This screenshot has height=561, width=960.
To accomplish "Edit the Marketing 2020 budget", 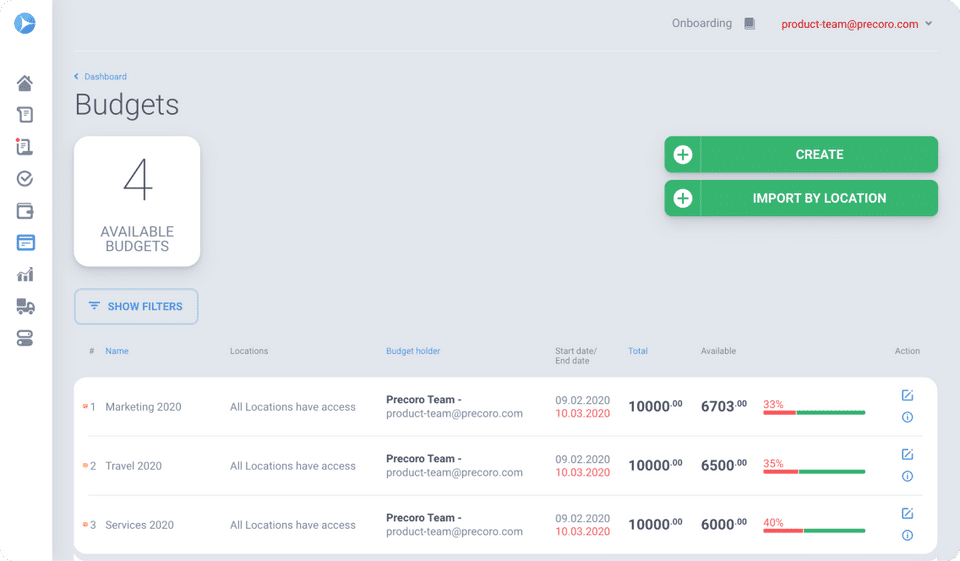I will click(907, 396).
